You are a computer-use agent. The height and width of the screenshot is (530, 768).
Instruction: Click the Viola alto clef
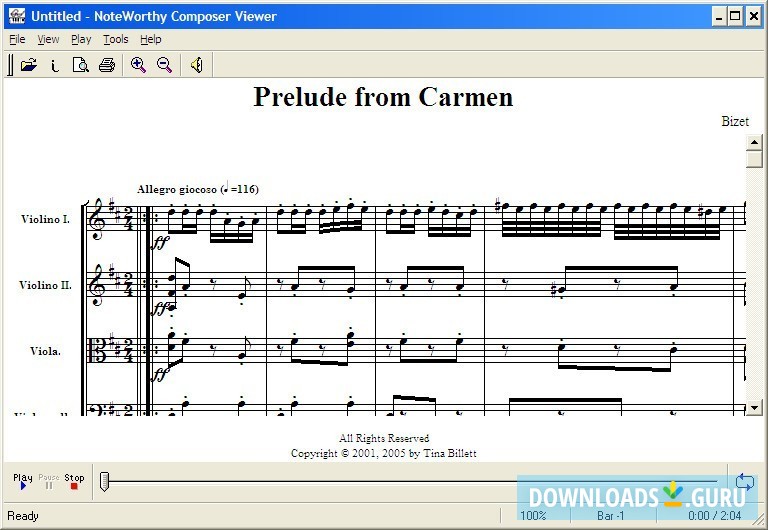coord(98,350)
